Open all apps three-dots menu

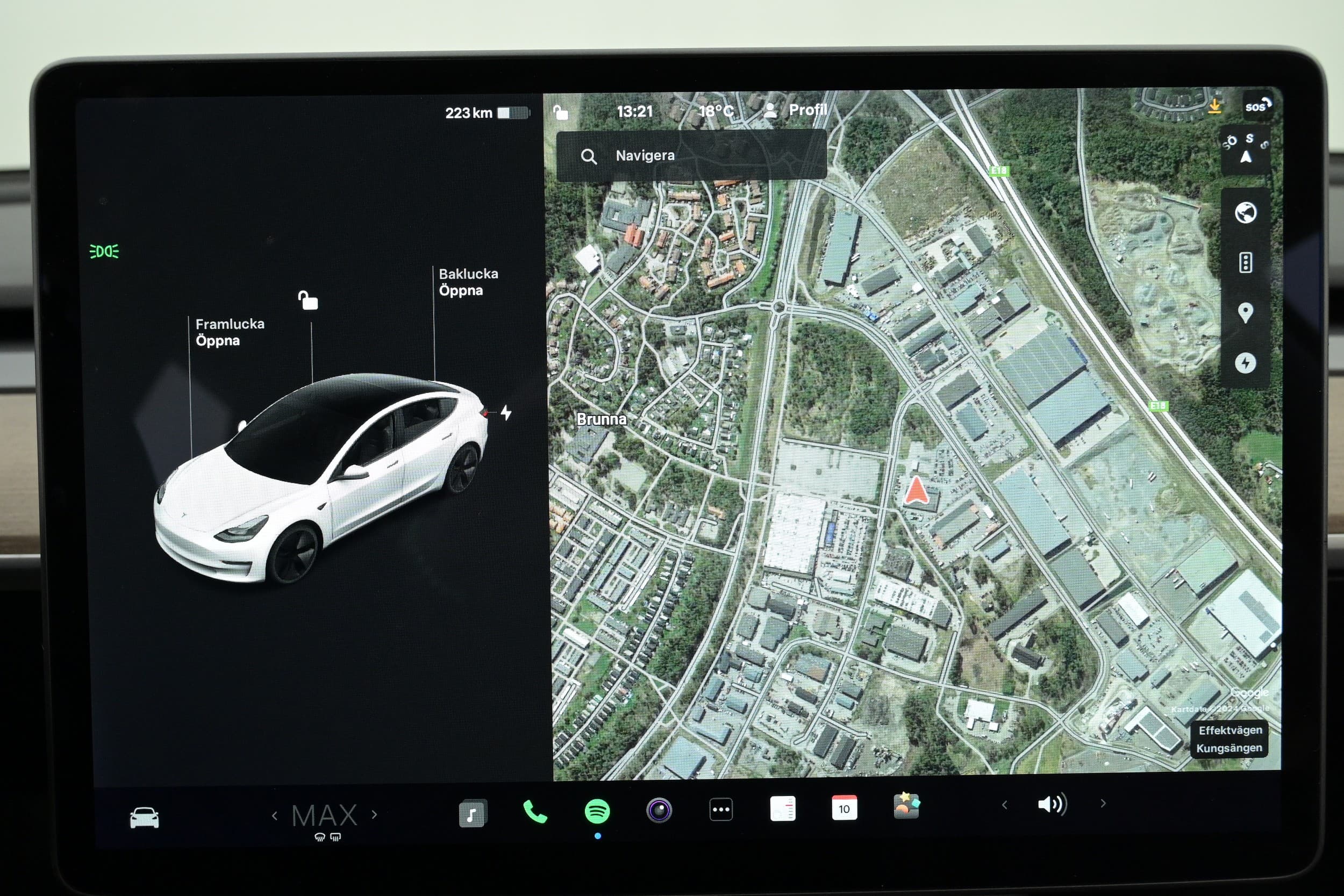click(720, 809)
